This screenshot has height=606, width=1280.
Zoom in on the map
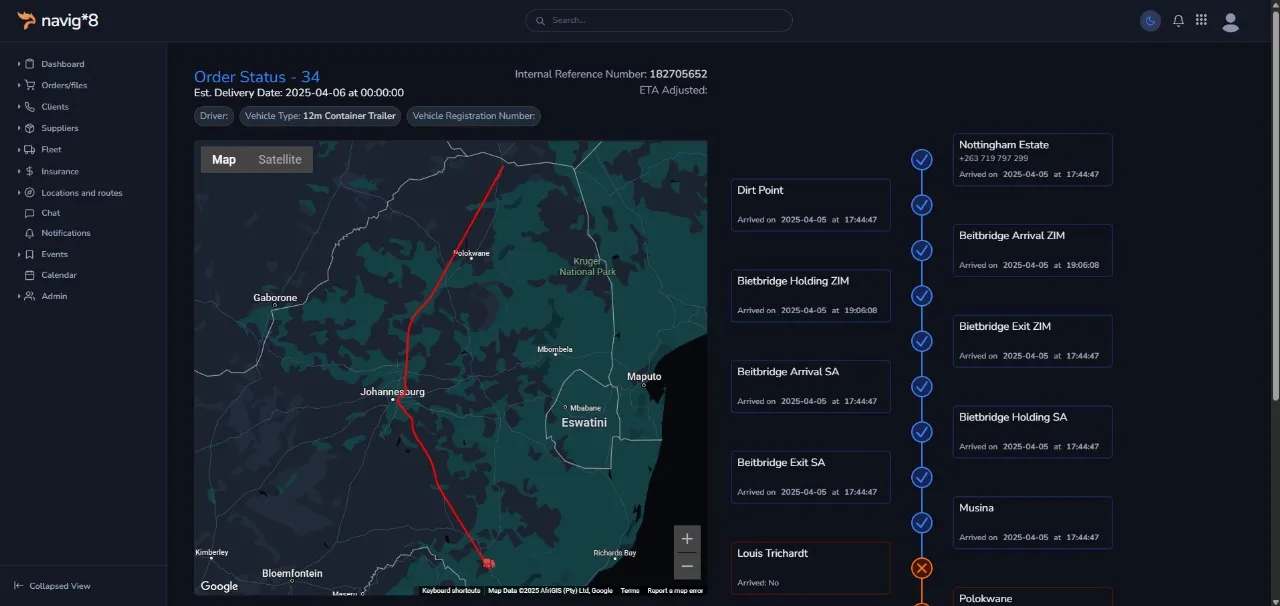click(x=687, y=539)
